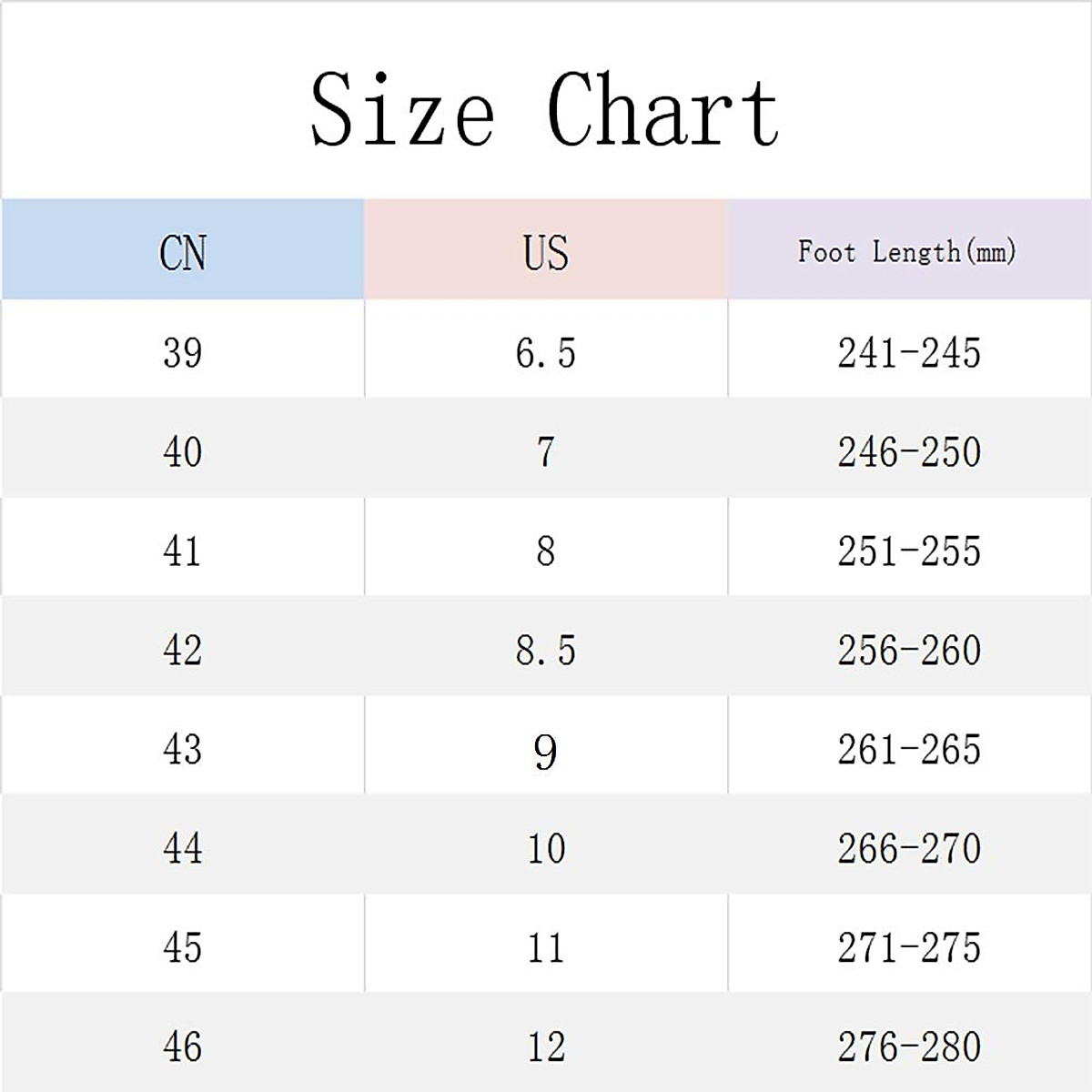The height and width of the screenshot is (1092, 1092).
Task: Click foot length 246-250 cell
Action: (909, 451)
